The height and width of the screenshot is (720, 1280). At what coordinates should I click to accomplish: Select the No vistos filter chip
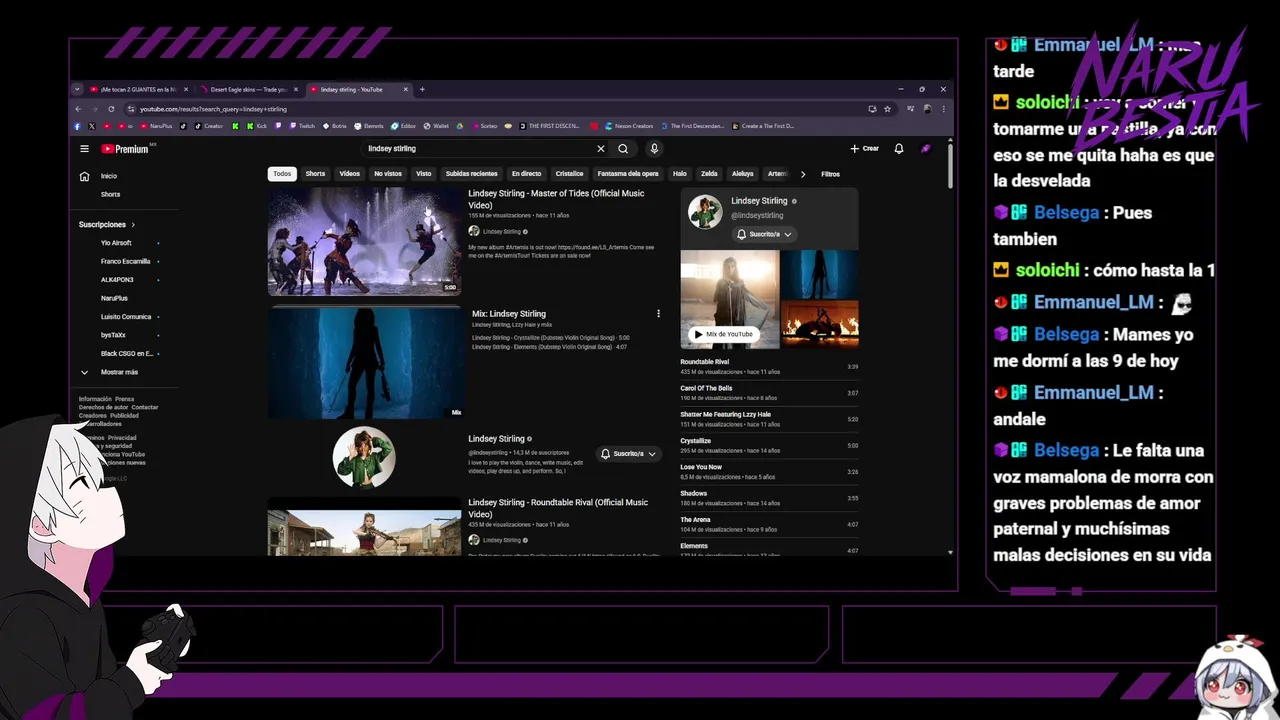coord(388,174)
